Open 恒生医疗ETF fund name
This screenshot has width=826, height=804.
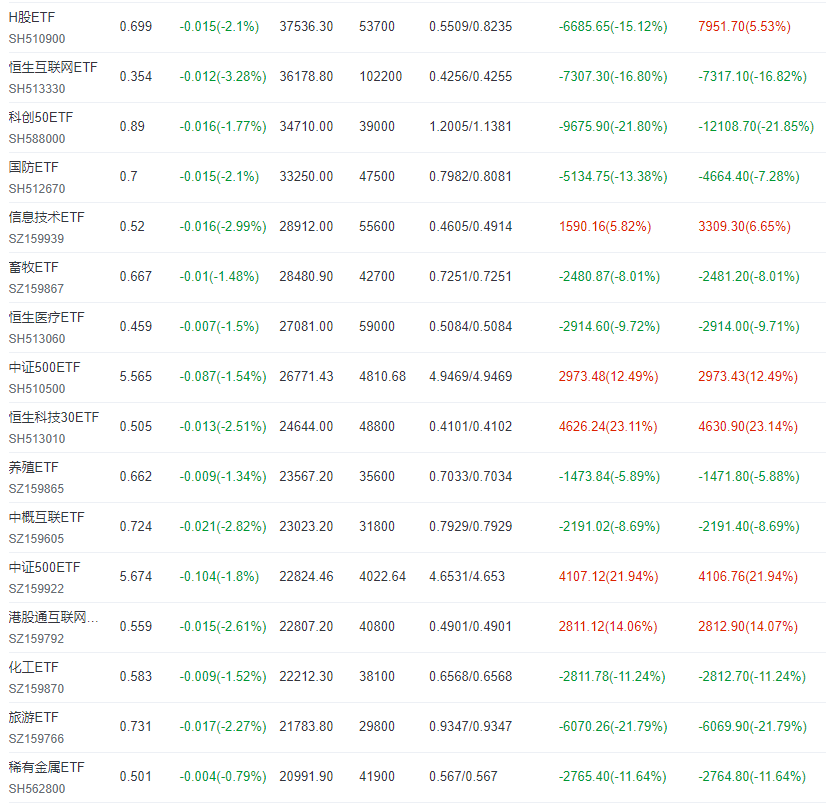46,318
